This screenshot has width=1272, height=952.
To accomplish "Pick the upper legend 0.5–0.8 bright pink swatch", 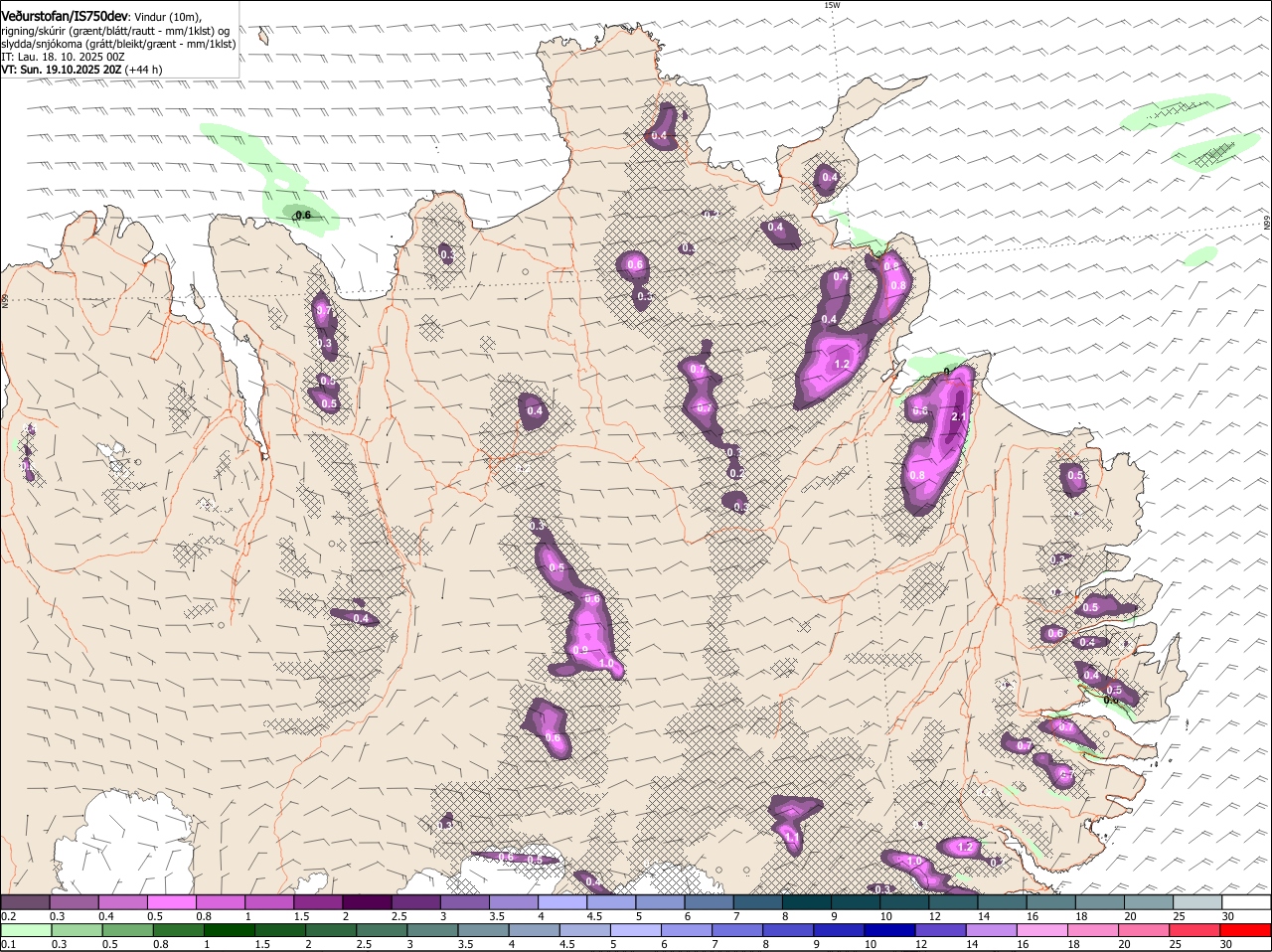I will pos(172,902).
